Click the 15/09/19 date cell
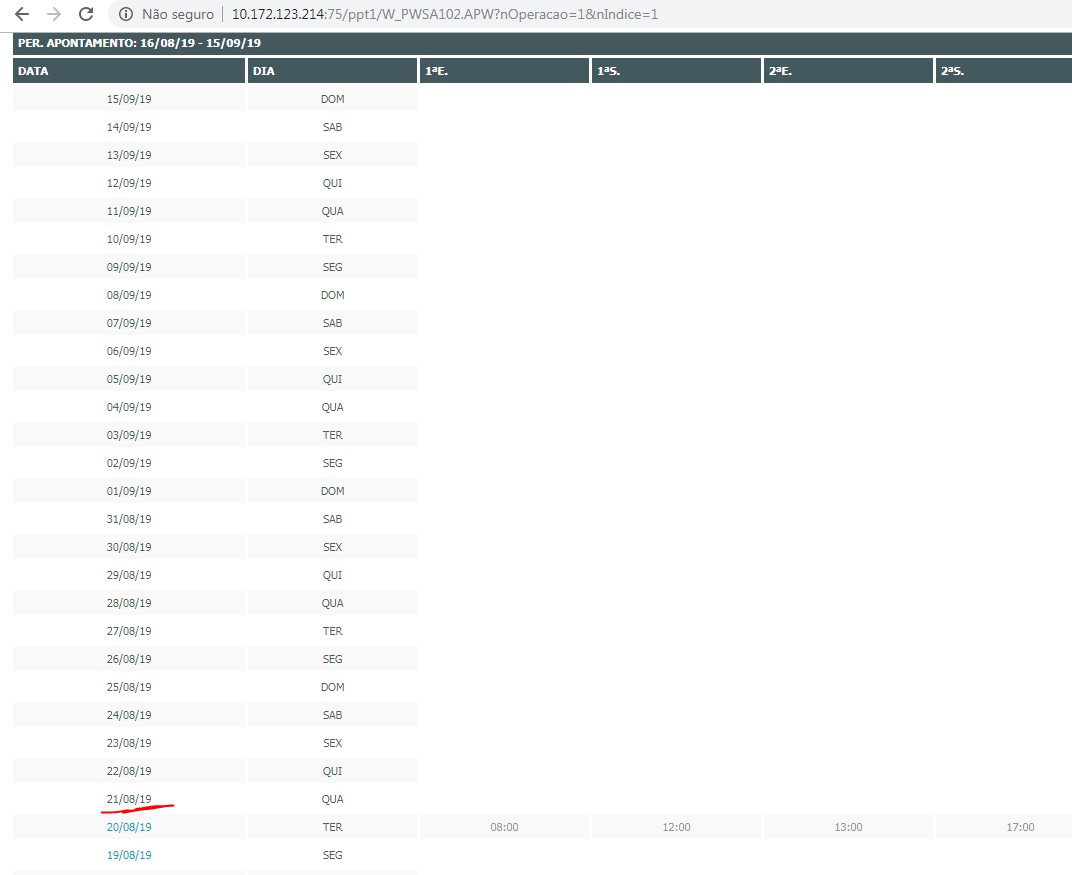1072x875 pixels. 129,98
